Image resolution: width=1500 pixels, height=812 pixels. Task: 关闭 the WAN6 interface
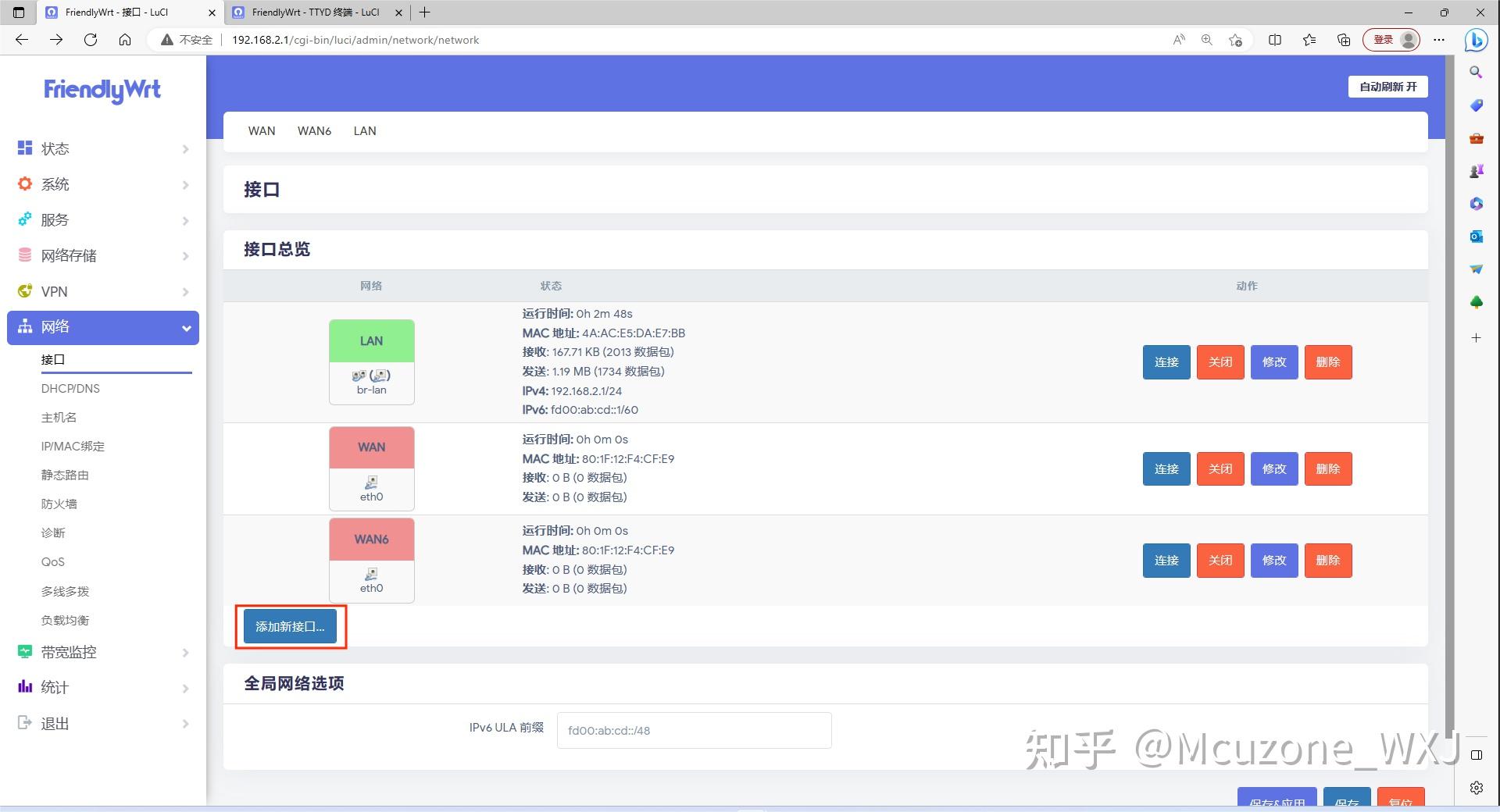[x=1220, y=560]
